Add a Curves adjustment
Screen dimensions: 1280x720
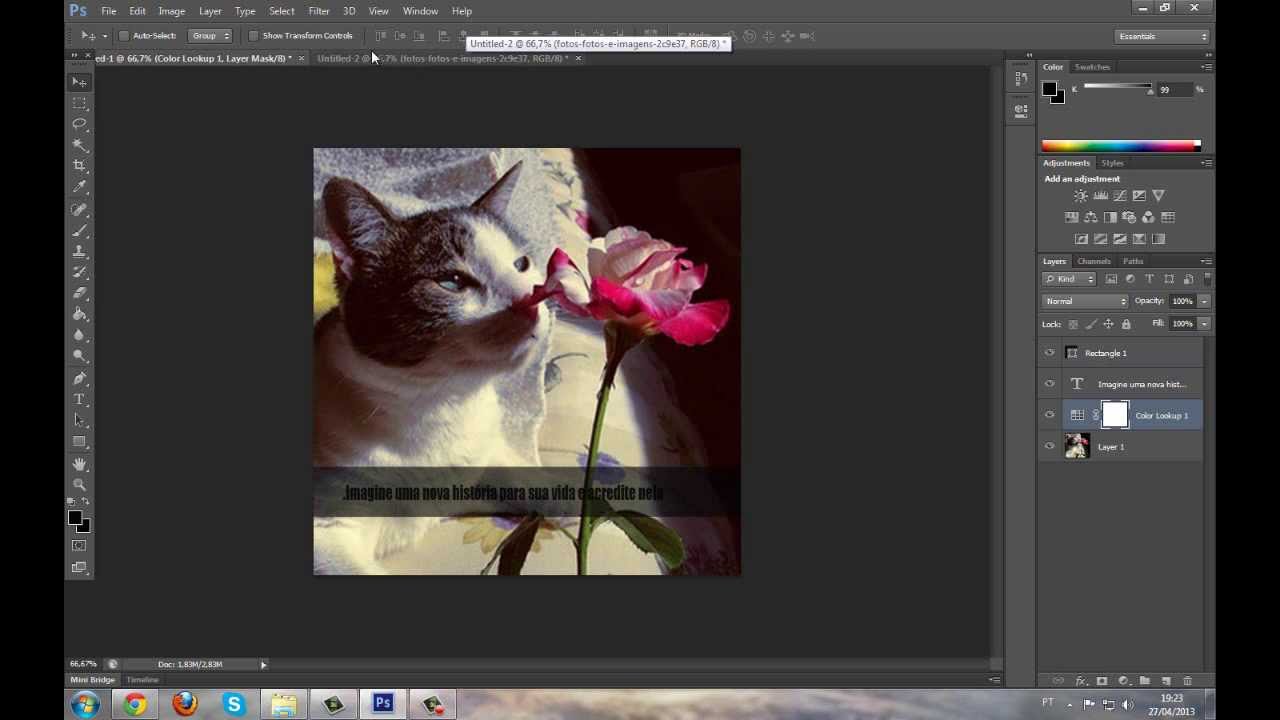1119,196
